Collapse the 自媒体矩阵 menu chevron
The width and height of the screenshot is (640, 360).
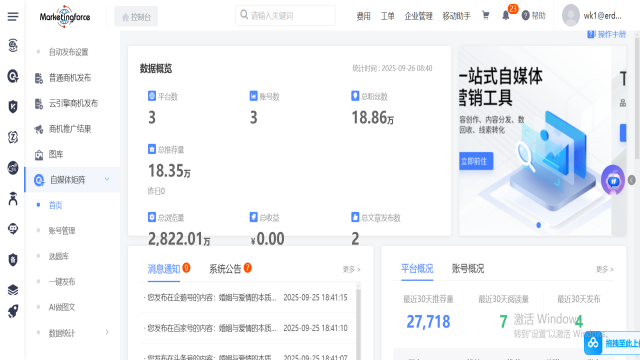click(107, 179)
